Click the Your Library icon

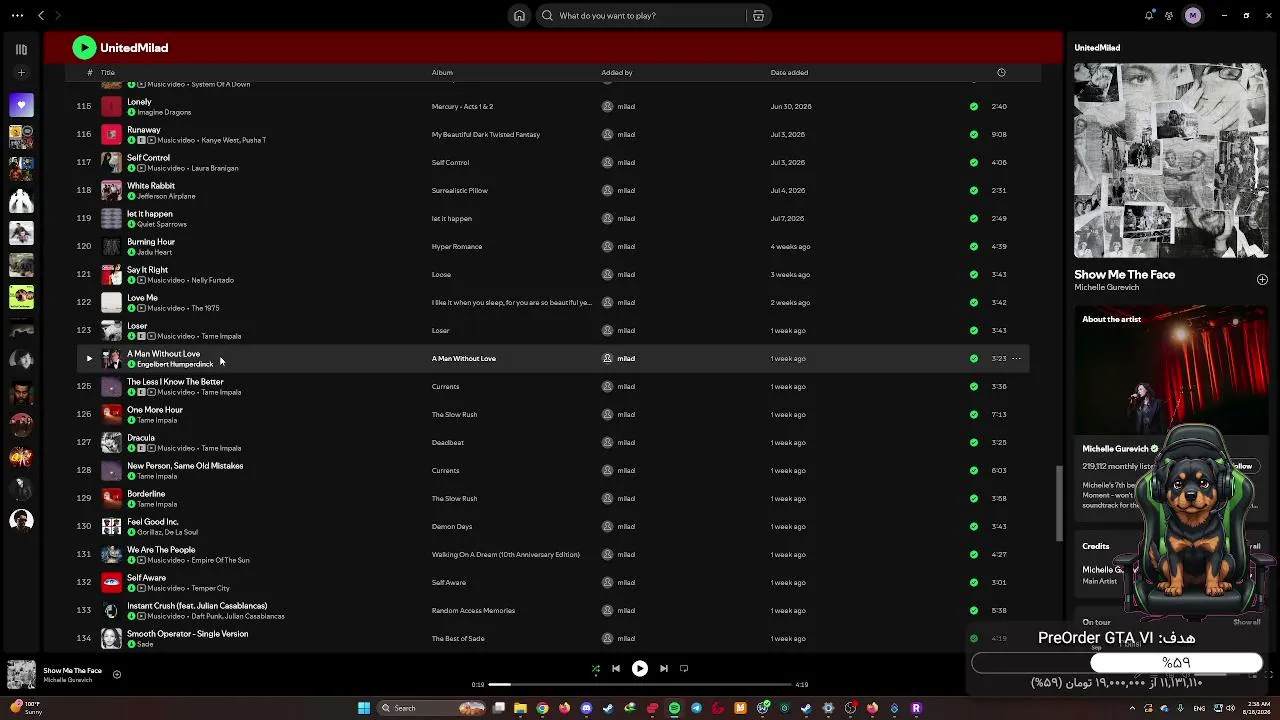tap(21, 49)
